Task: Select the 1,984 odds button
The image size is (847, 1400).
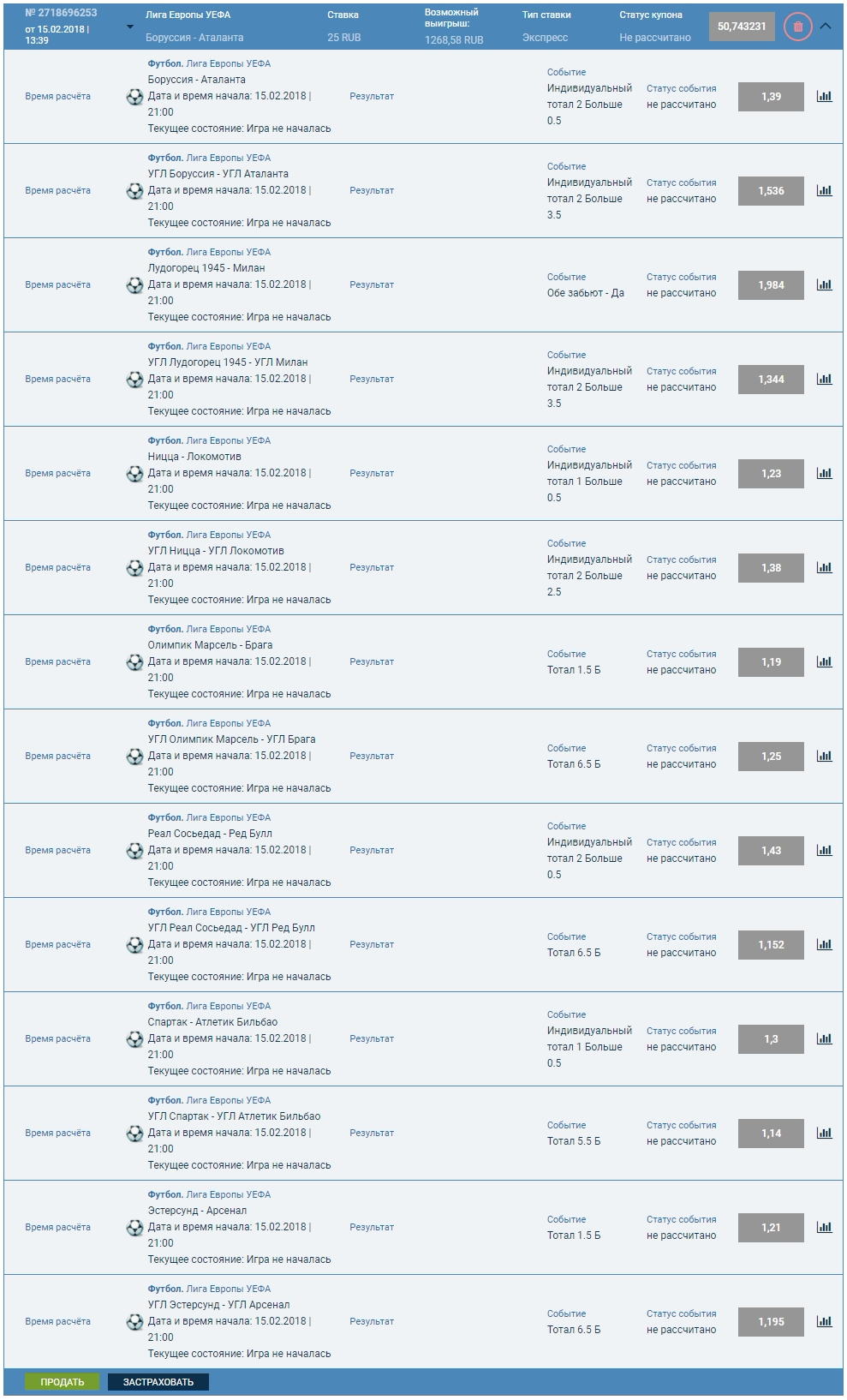Action: [x=771, y=285]
